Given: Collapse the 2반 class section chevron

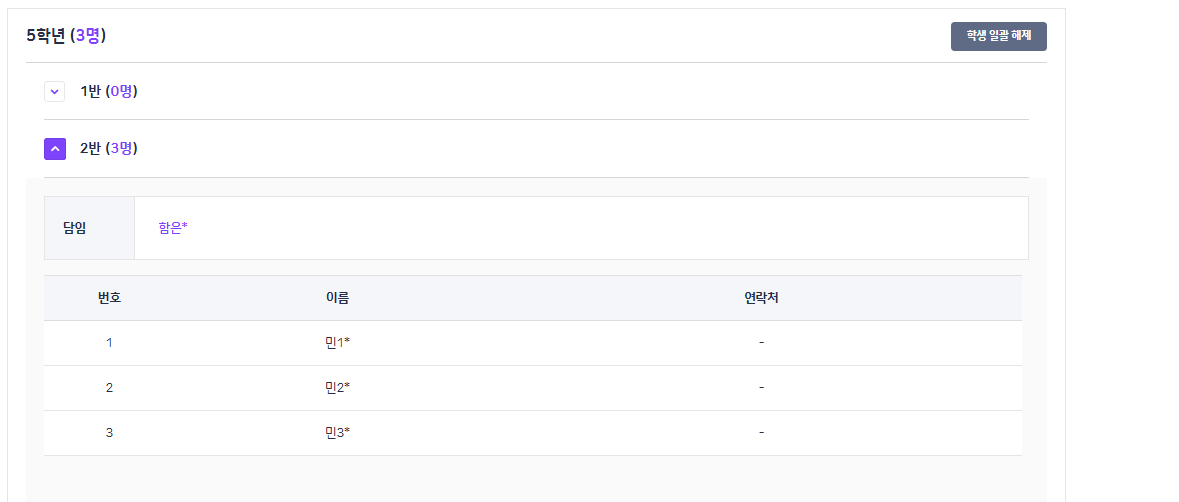Looking at the screenshot, I should click(54, 149).
